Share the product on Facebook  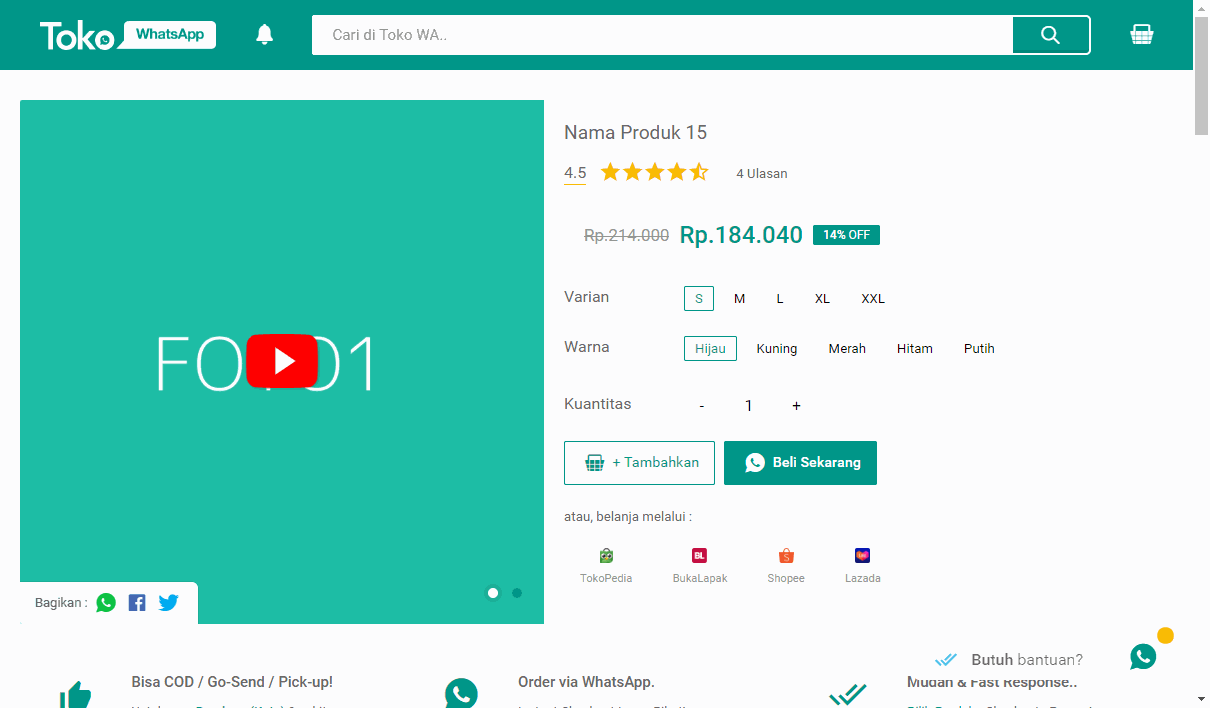[136, 602]
